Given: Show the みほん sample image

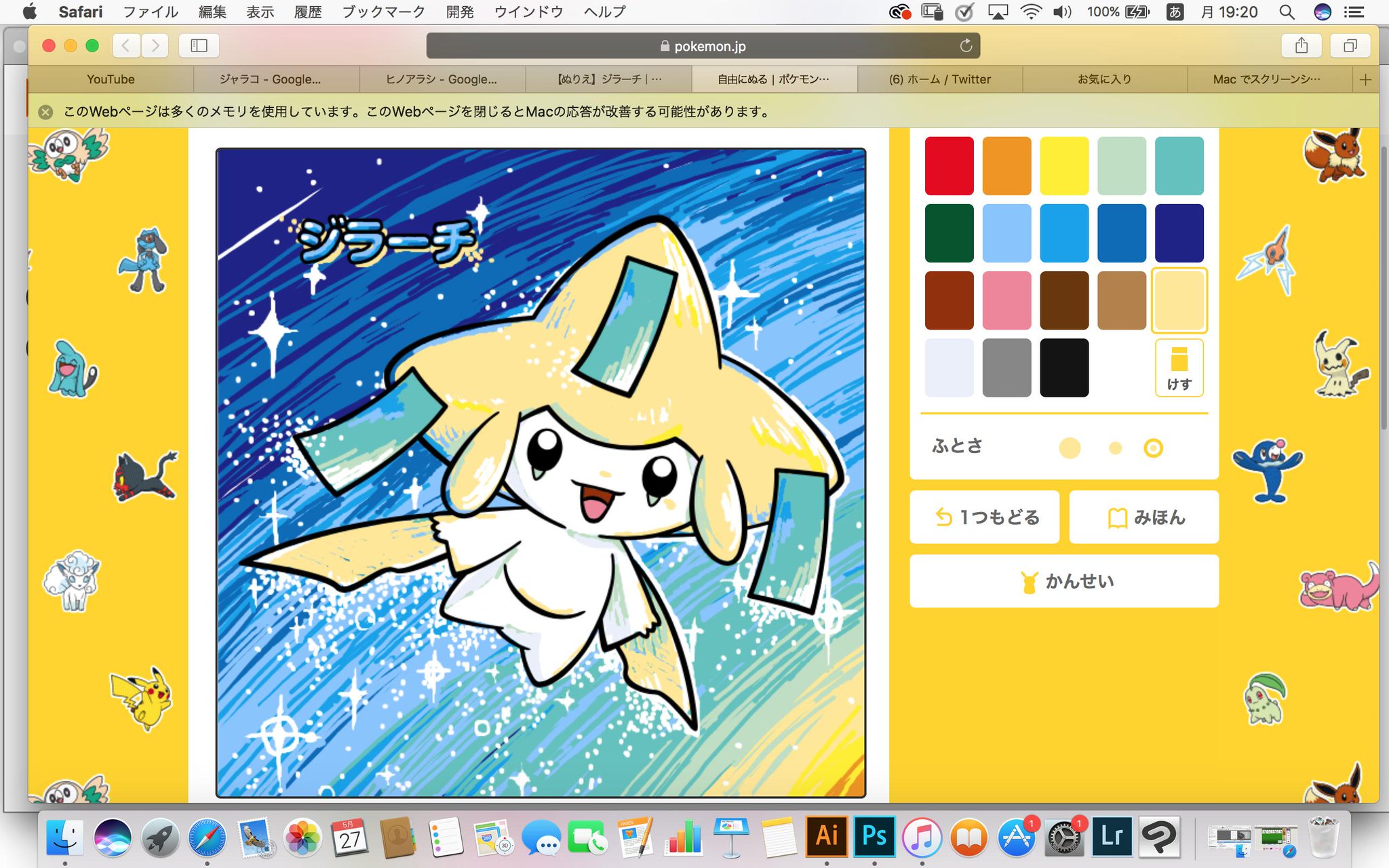Looking at the screenshot, I should (x=1144, y=517).
